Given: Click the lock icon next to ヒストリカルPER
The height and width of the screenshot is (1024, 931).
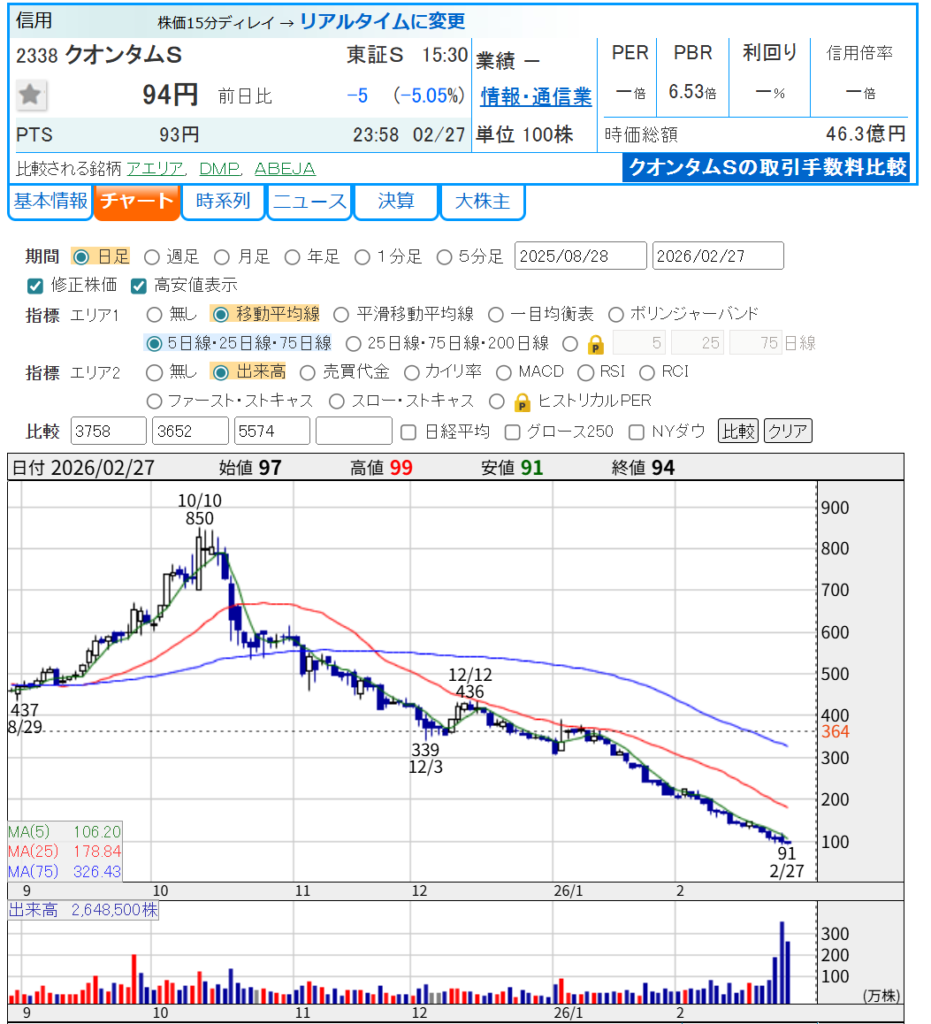Looking at the screenshot, I should click(x=521, y=401).
